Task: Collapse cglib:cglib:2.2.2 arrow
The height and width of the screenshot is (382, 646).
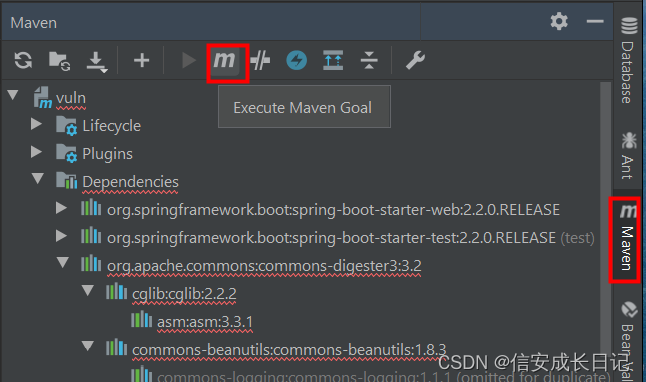Action: coord(88,291)
